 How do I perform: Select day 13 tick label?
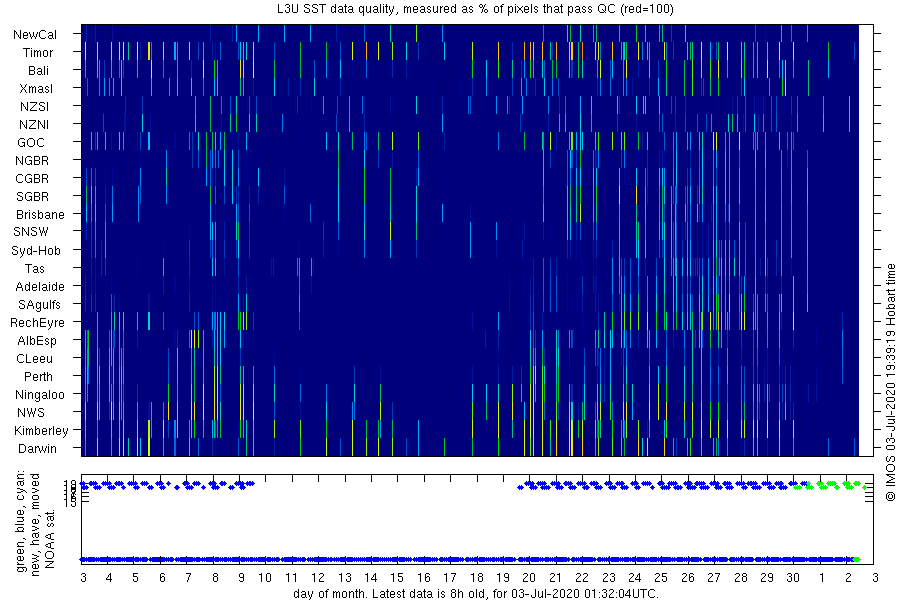pyautogui.click(x=344, y=578)
